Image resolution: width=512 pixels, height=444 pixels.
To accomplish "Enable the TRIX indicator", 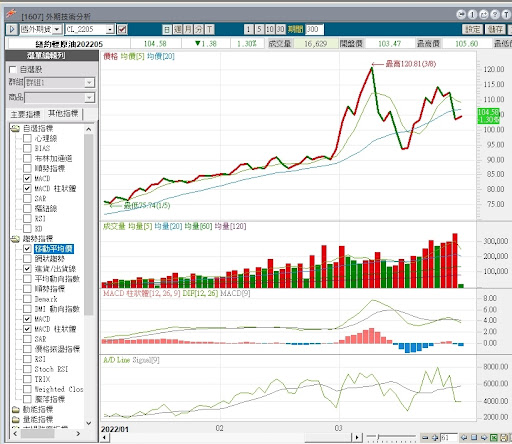I will [27, 379].
